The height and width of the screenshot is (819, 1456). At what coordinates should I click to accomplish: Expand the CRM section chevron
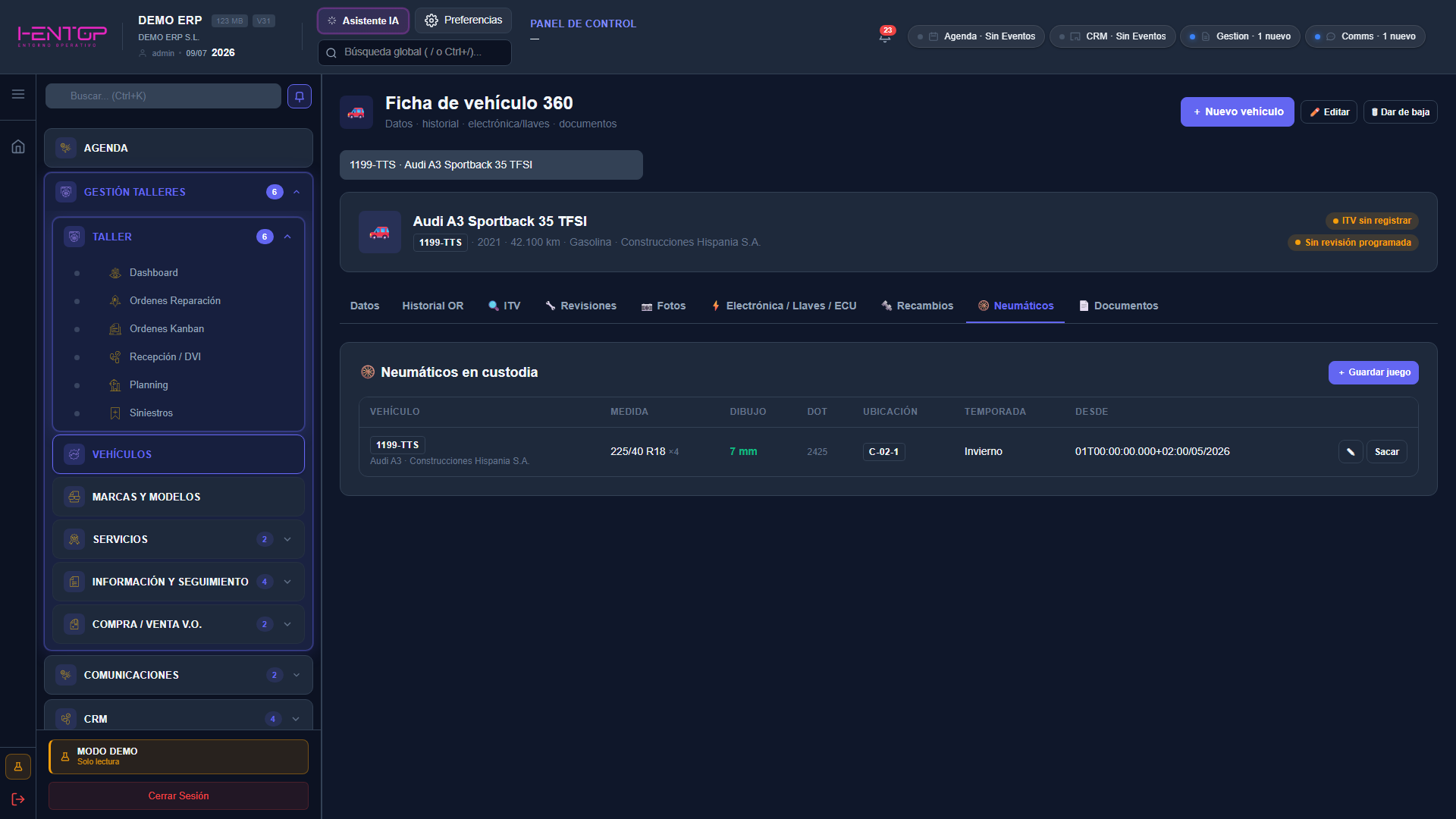coord(297,719)
